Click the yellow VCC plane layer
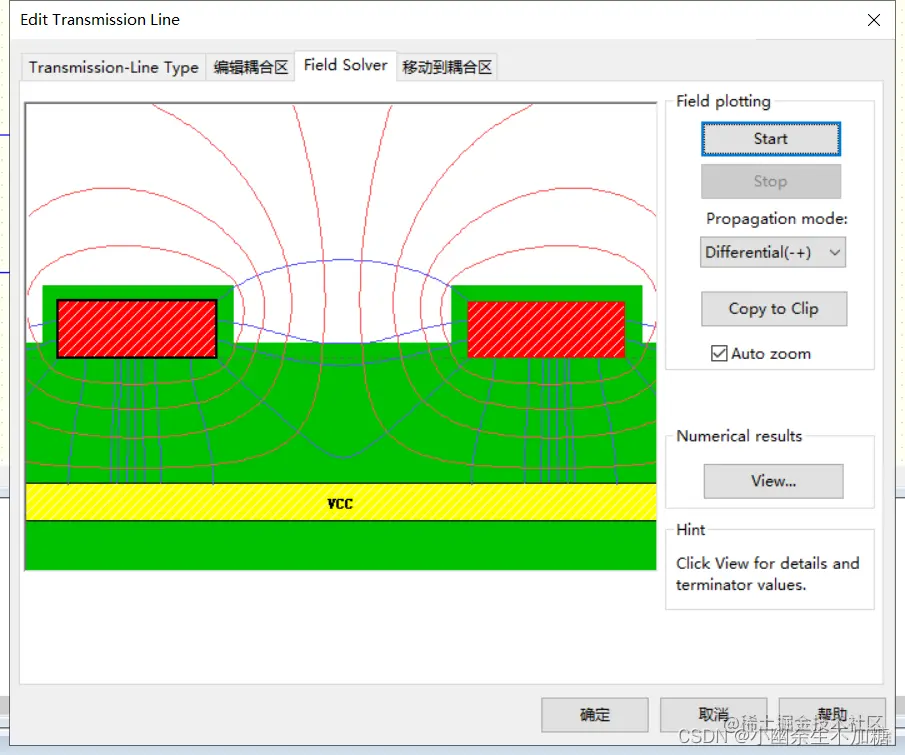The width and height of the screenshot is (905, 755). pos(341,502)
